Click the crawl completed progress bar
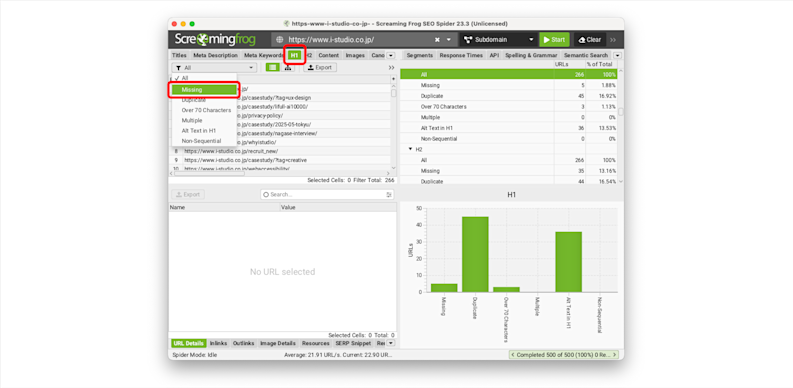Image resolution: width=793 pixels, height=388 pixels. tap(564, 355)
